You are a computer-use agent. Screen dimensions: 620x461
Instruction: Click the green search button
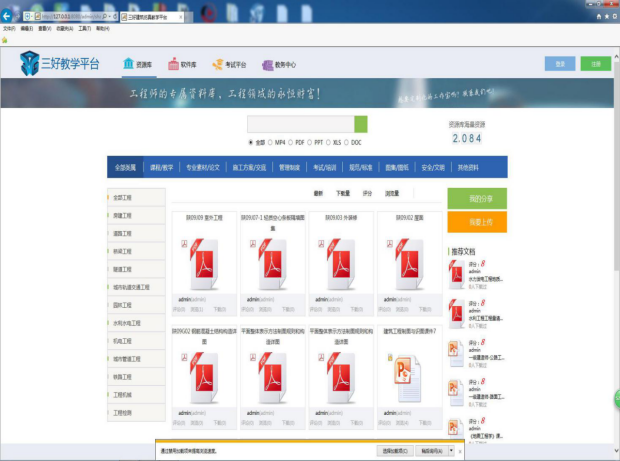(361, 124)
